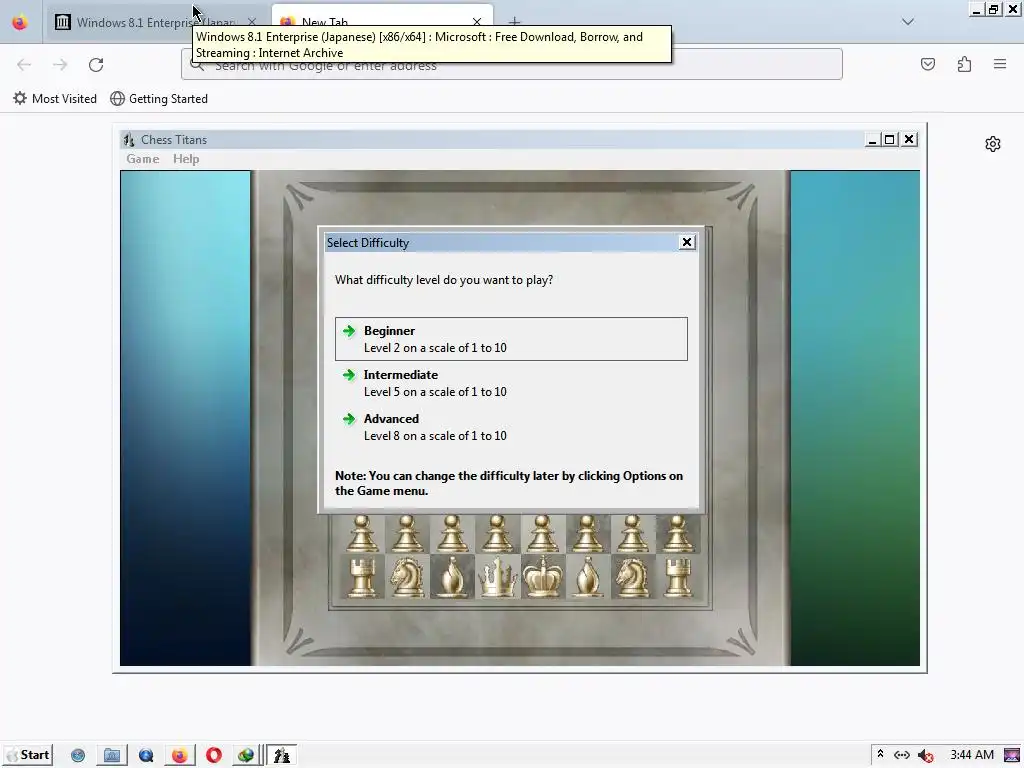
Task: Open the file manager folder taskbar icon
Action: (112, 756)
